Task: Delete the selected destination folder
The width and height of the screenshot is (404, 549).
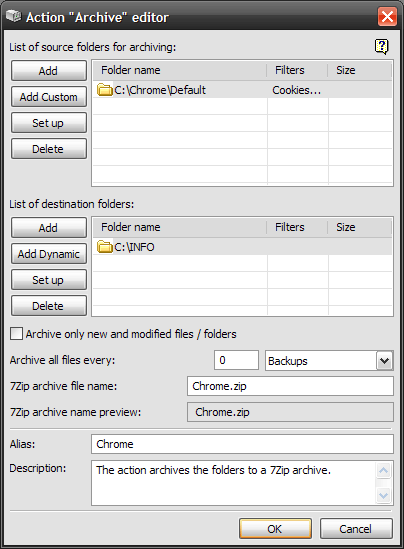Action: tap(49, 306)
